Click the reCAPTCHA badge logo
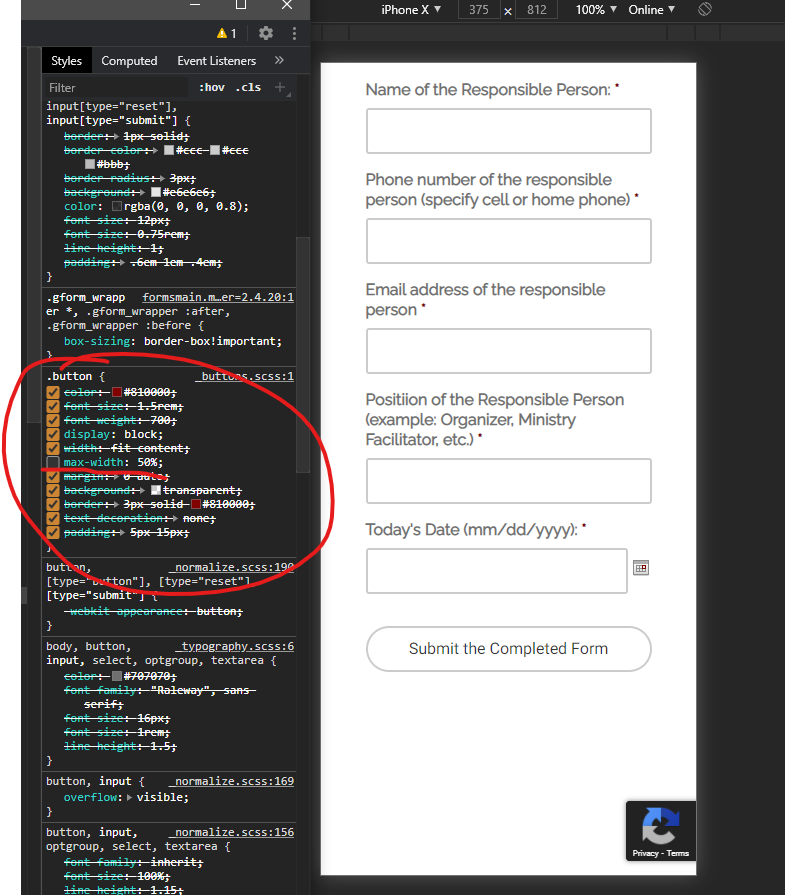This screenshot has width=785, height=895. [660, 825]
